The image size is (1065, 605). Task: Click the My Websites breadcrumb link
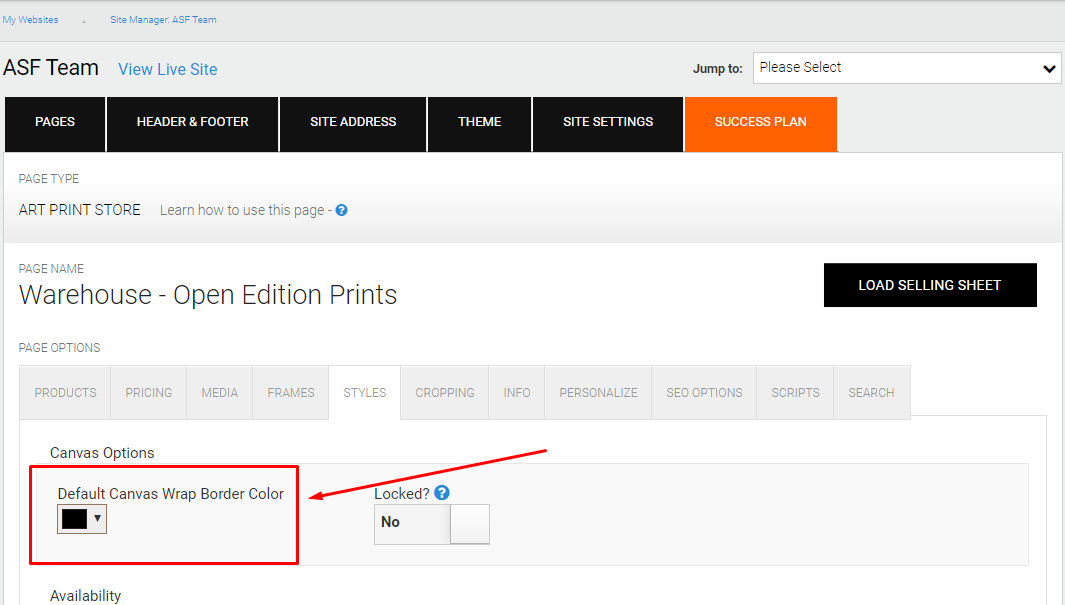pos(30,20)
